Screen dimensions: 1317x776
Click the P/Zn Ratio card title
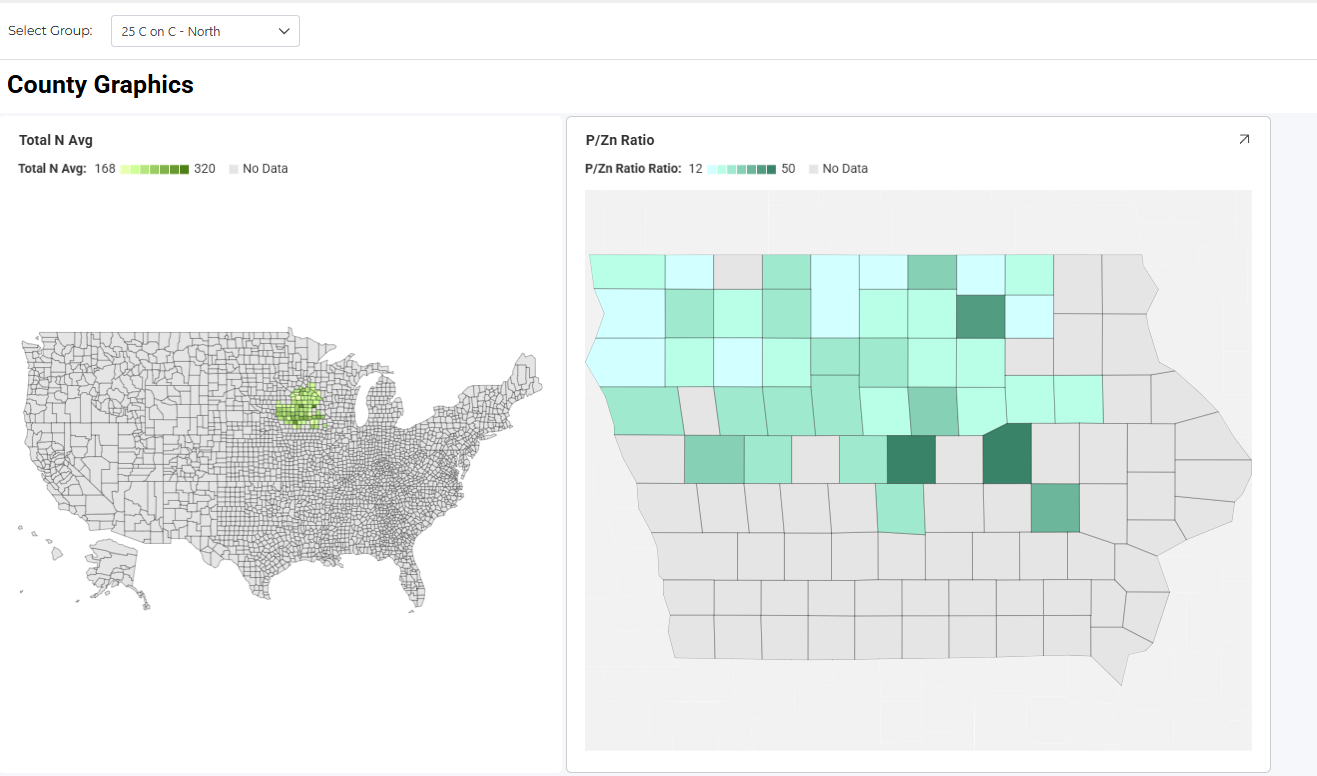click(x=620, y=140)
